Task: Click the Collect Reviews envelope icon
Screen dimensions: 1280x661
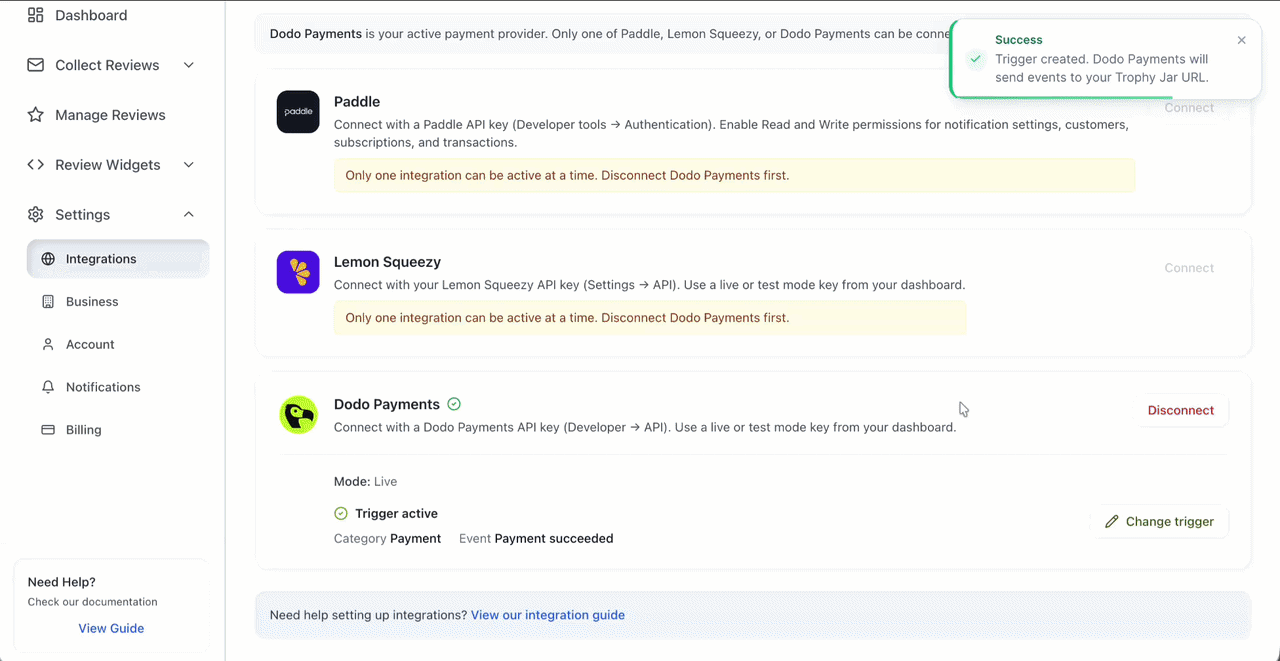Action: pyautogui.click(x=36, y=65)
